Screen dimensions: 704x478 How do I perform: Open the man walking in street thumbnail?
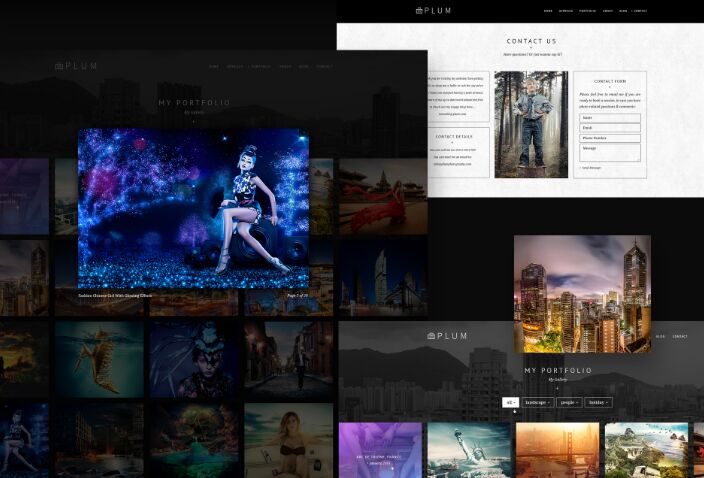[289, 359]
